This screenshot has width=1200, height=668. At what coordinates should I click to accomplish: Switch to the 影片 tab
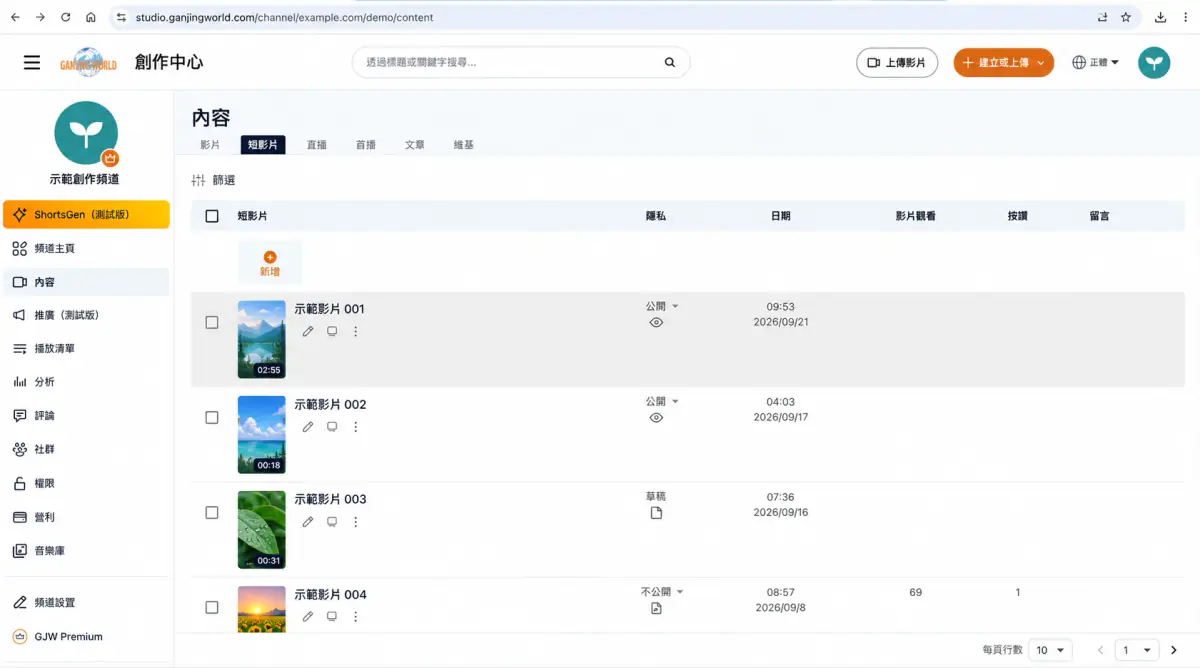click(210, 145)
